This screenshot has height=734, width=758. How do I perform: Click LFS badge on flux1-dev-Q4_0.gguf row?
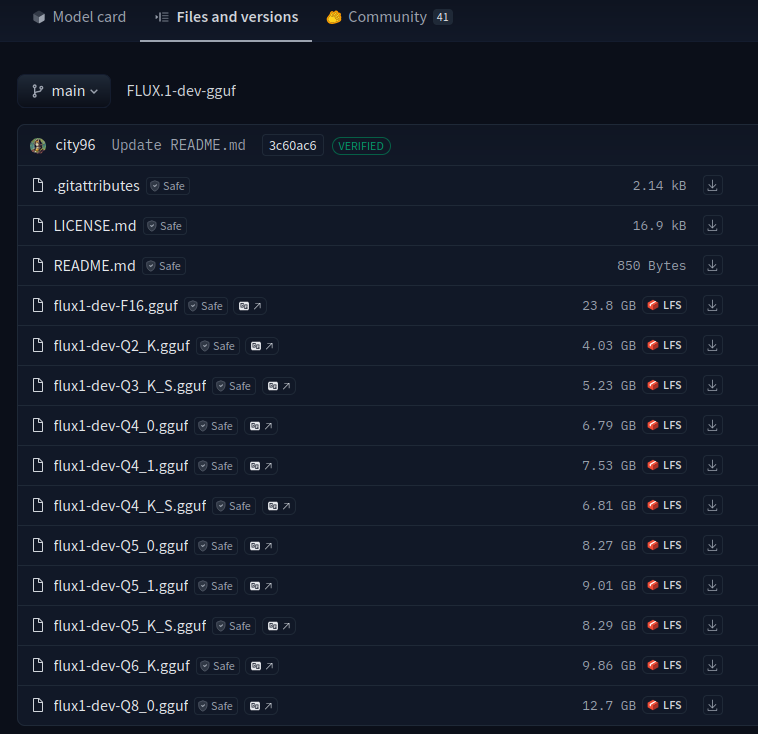pyautogui.click(x=665, y=426)
